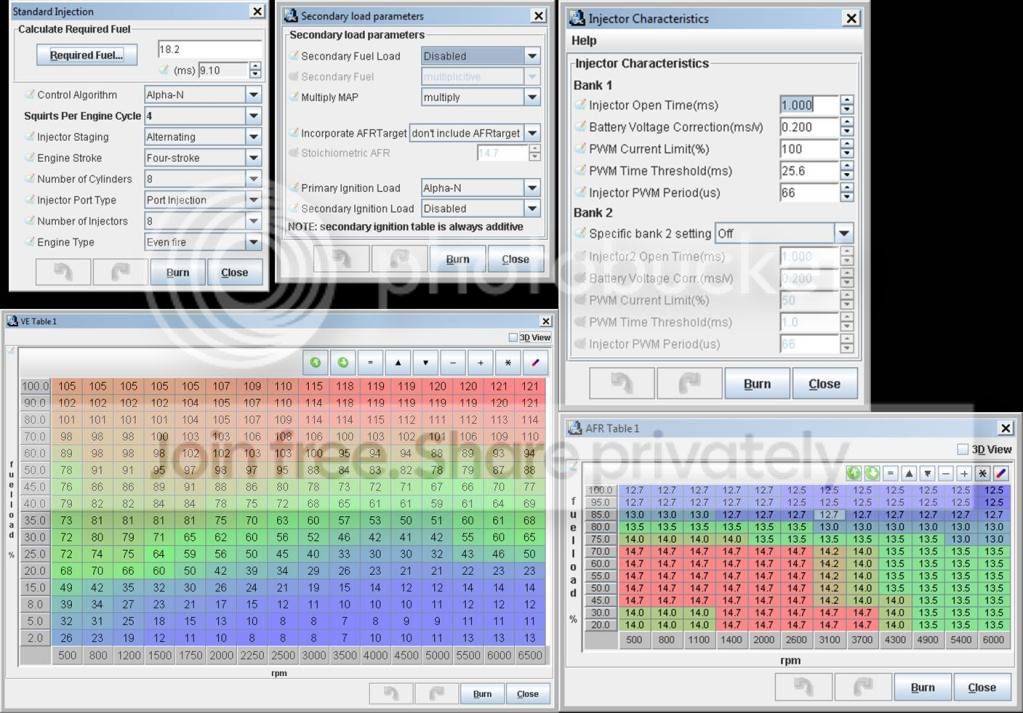1023x713 pixels.
Task: Click the up-triangle increase icon in VE Table 1
Action: pyautogui.click(x=398, y=363)
